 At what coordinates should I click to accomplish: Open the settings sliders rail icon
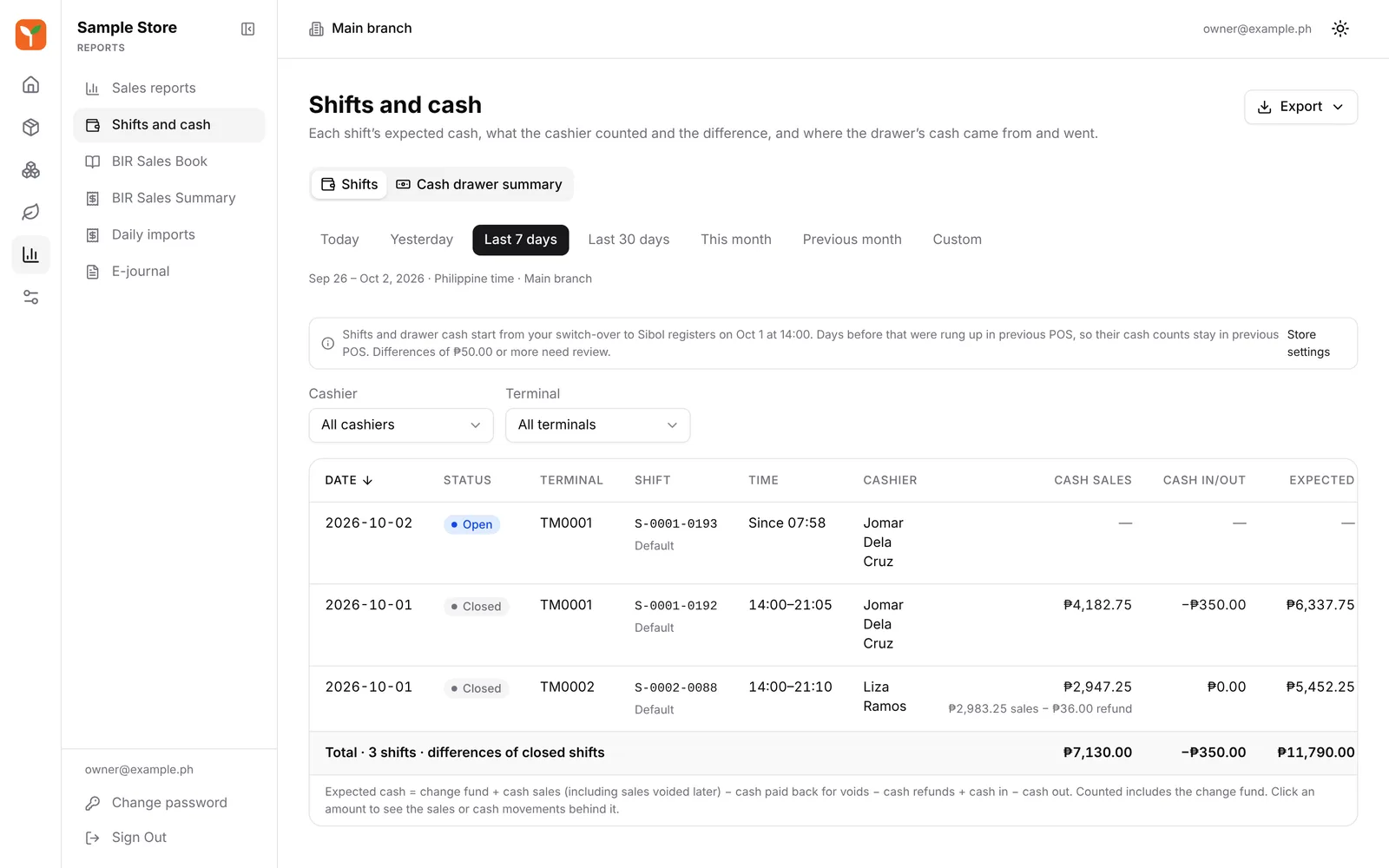tap(30, 298)
